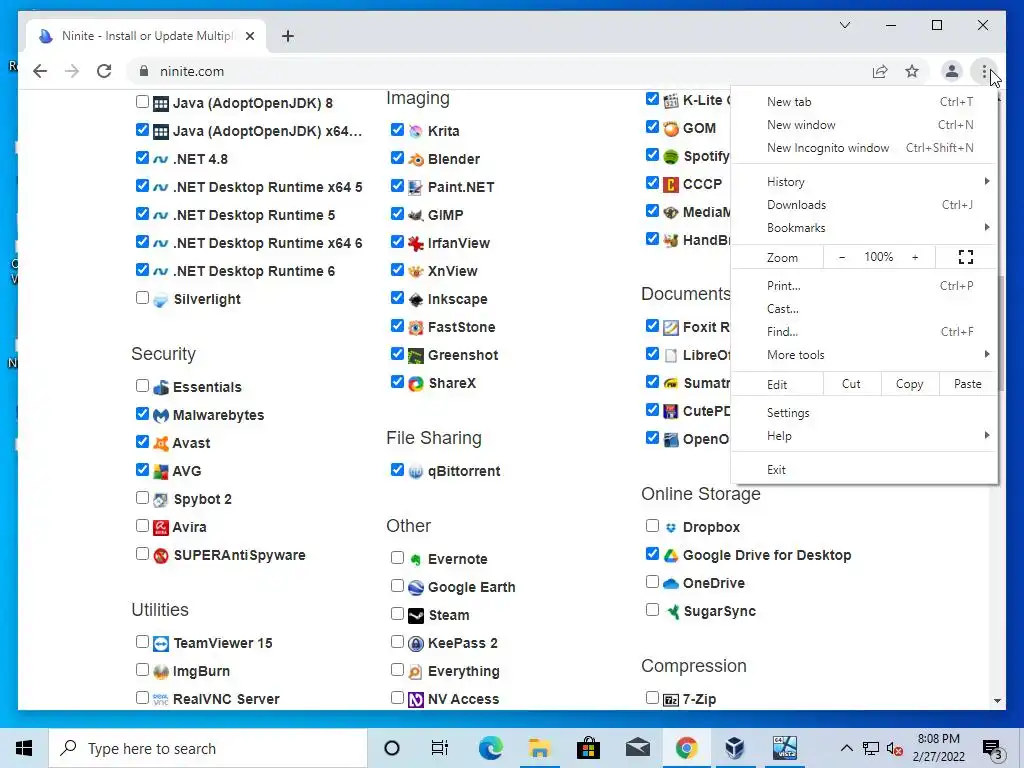
Task: Check the Spybot 2 checkbox
Action: tap(142, 498)
